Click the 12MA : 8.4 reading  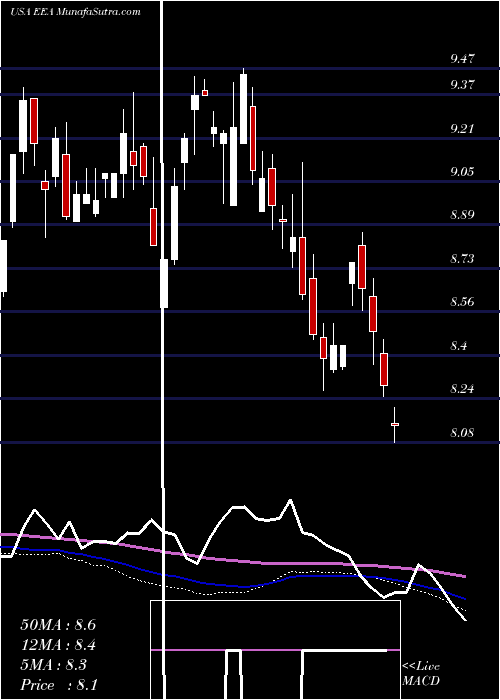58,645
